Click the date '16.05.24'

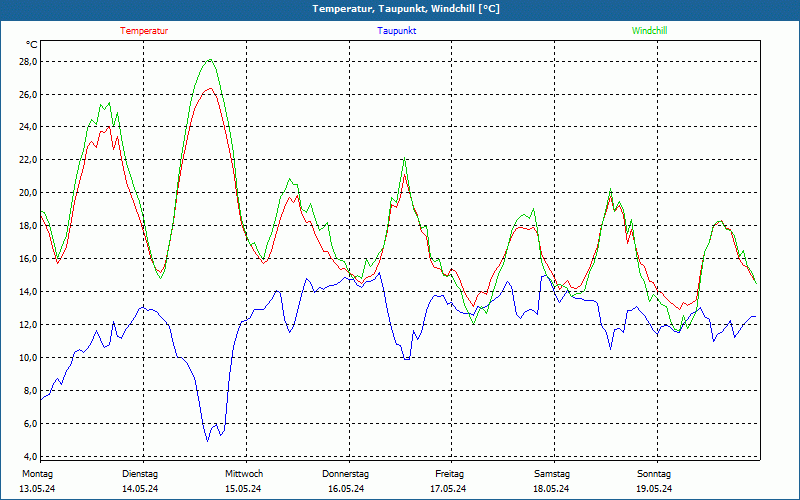coord(346,489)
